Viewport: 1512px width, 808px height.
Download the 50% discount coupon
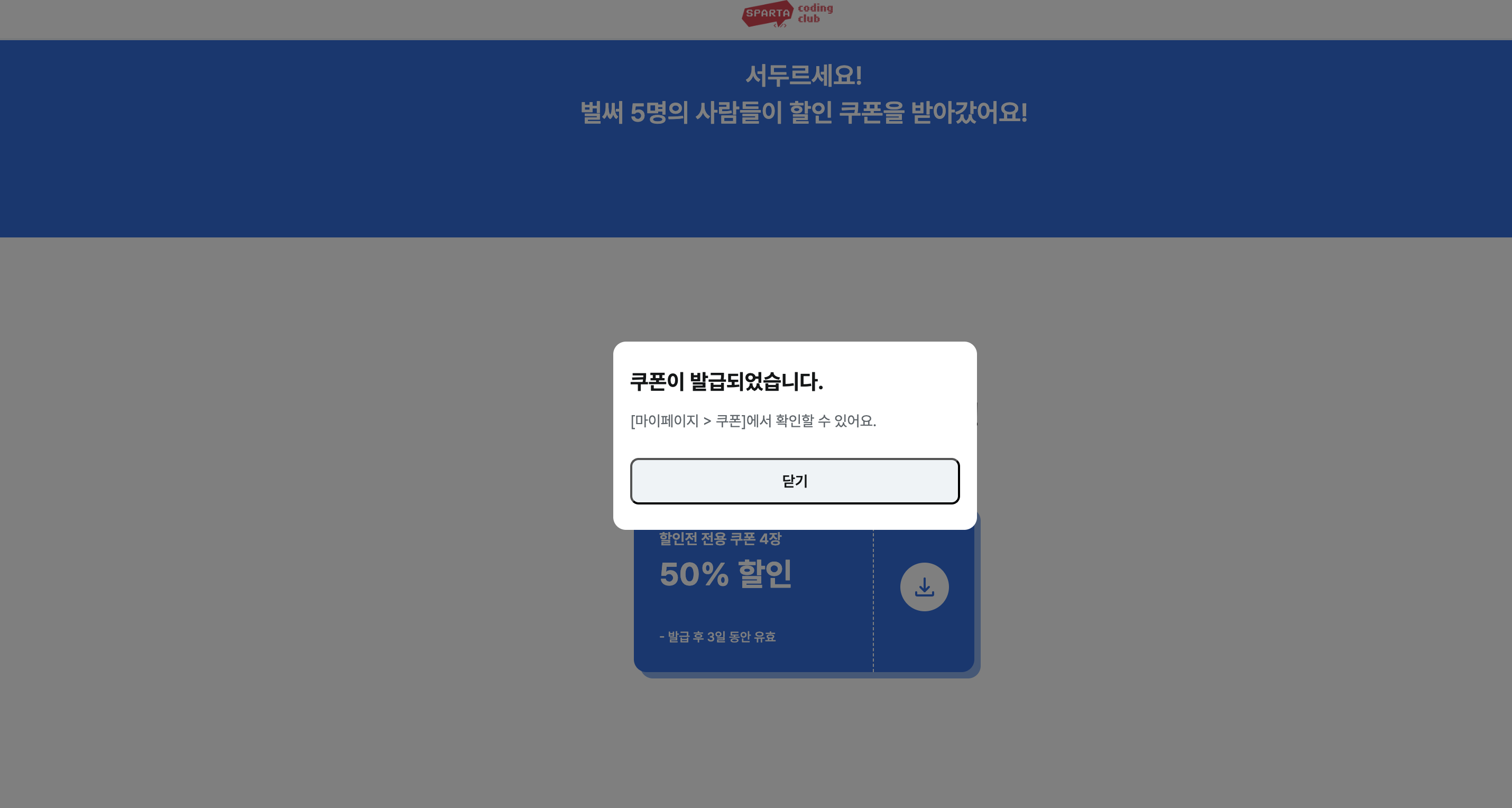pyautogui.click(x=924, y=586)
